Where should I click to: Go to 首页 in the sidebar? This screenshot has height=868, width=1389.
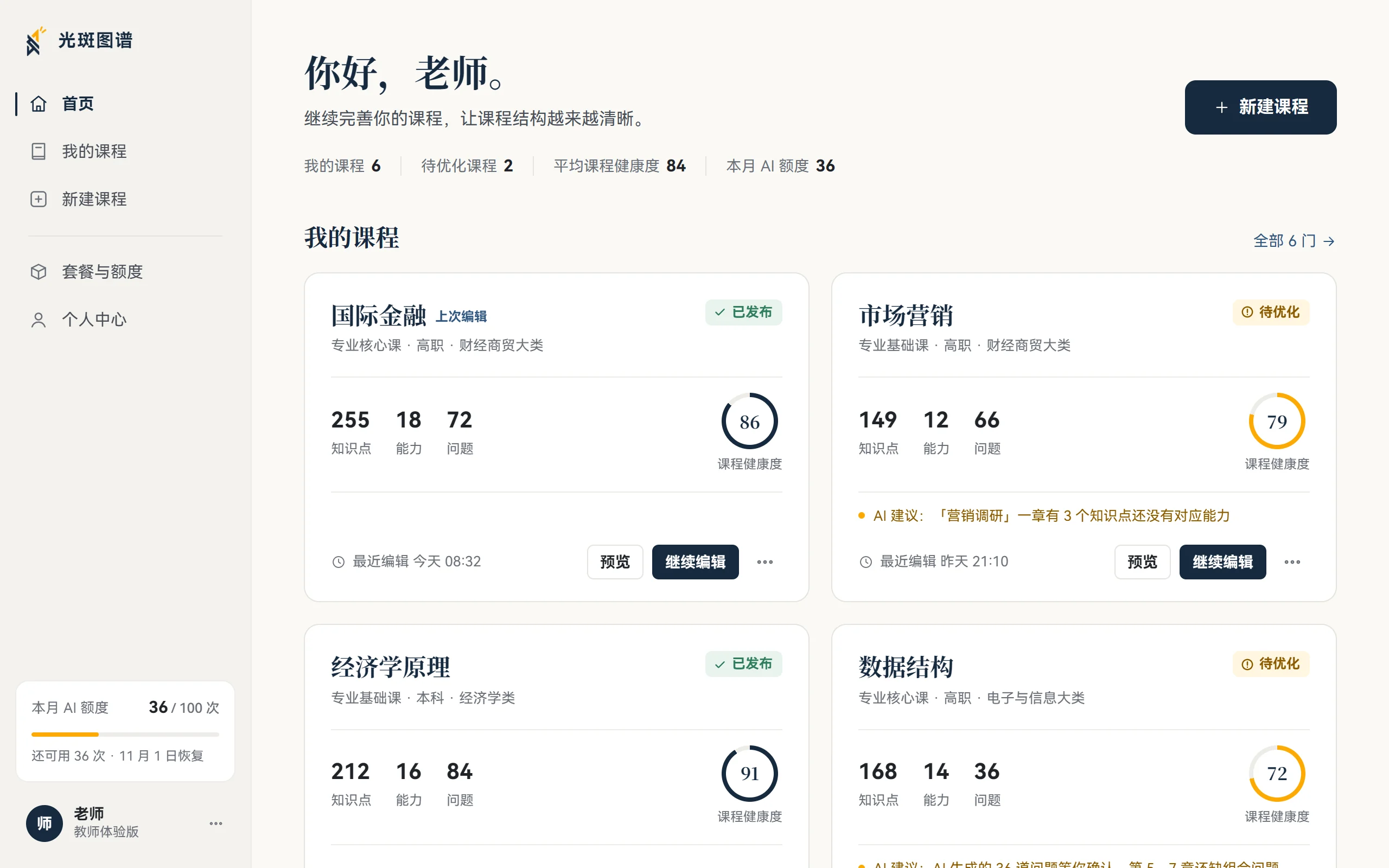(125, 104)
